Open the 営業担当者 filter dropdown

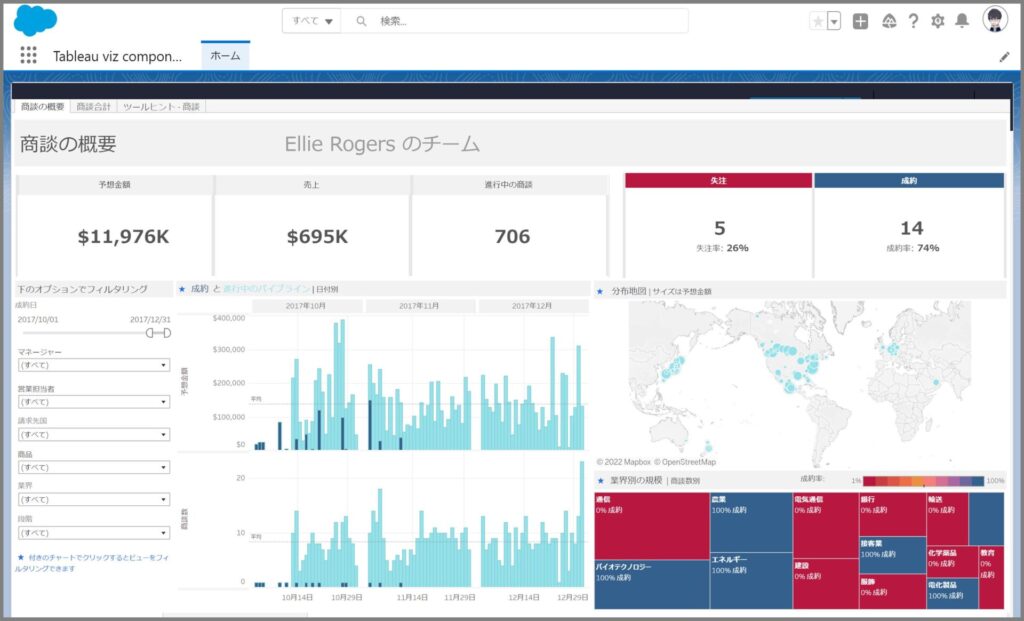pyautogui.click(x=93, y=401)
